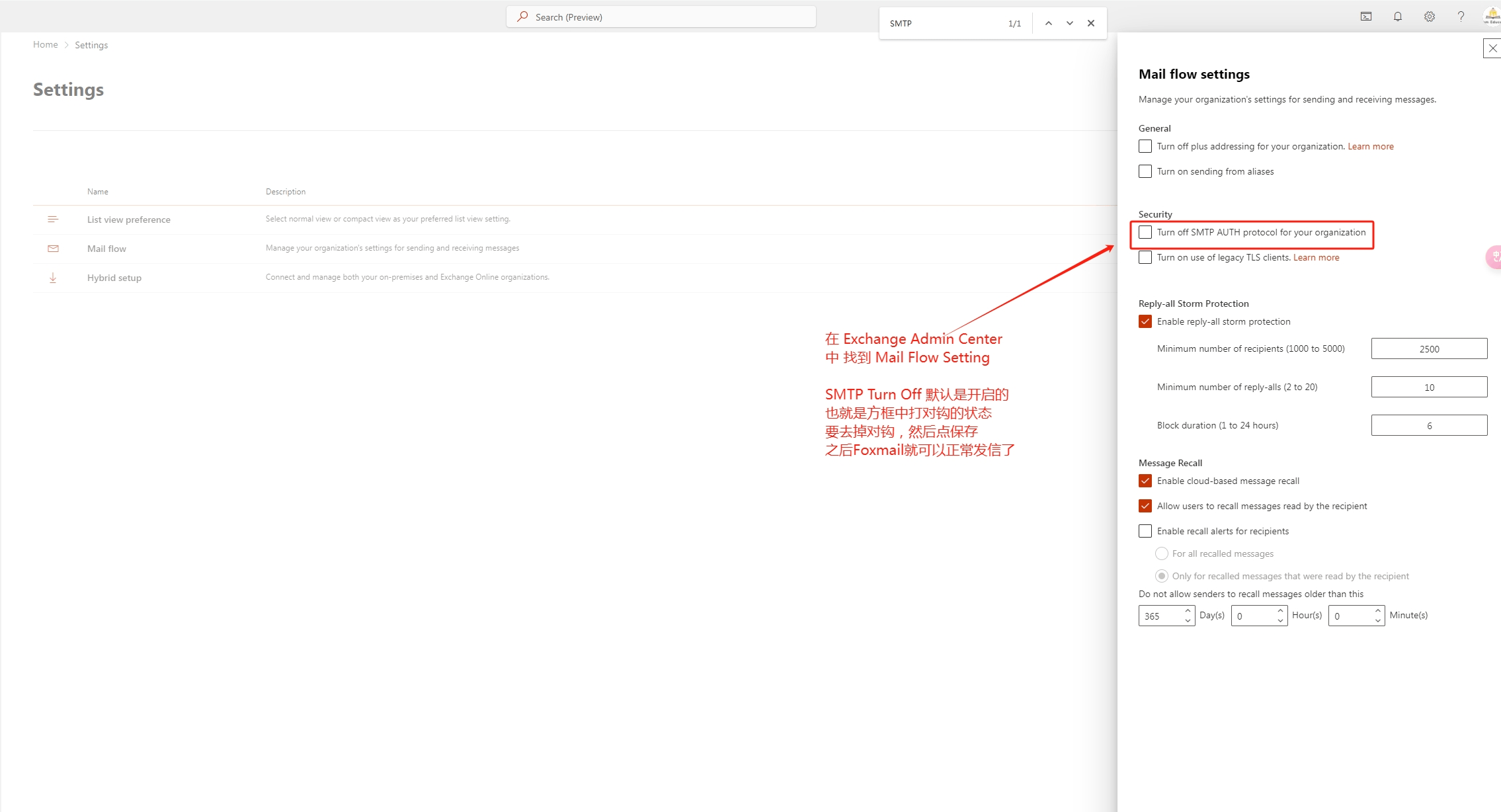Select For all recalled messages option
The height and width of the screenshot is (812, 1501).
coord(1162,553)
